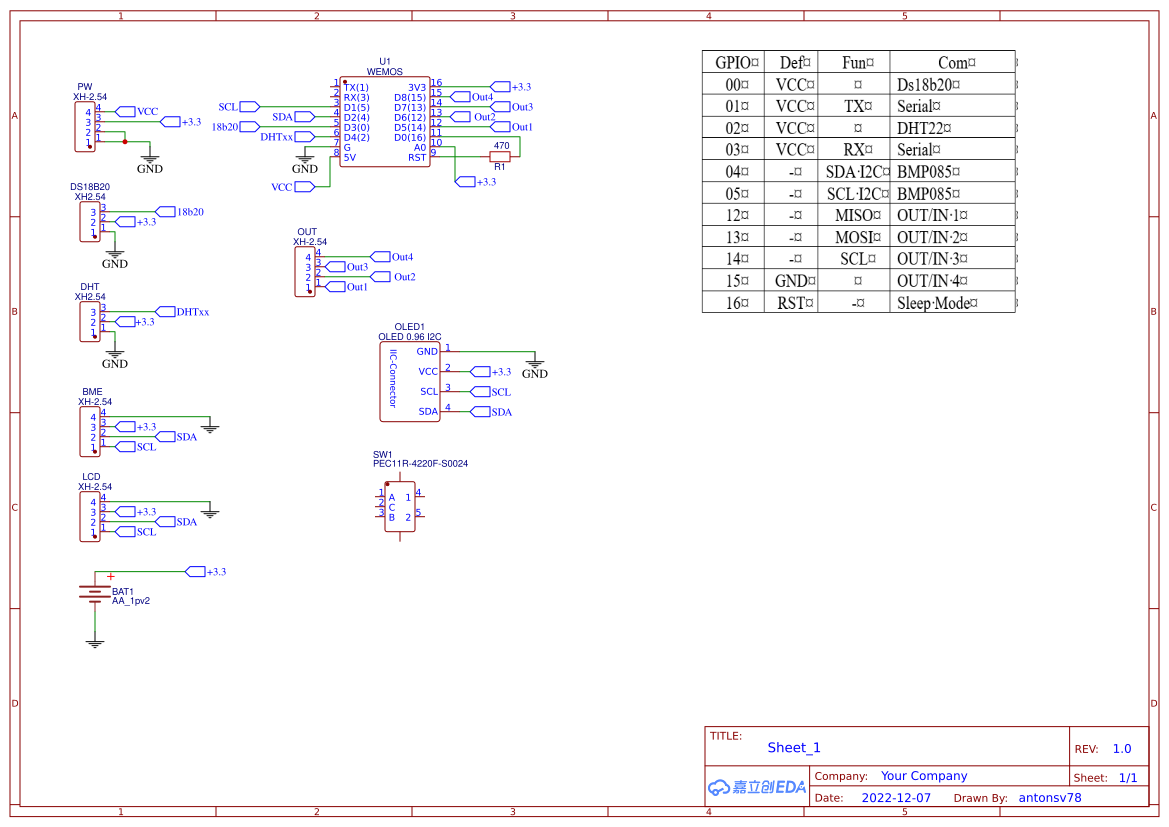Select the BAT1 AA battery symbol
The height and width of the screenshot is (827, 1169).
tap(93, 592)
